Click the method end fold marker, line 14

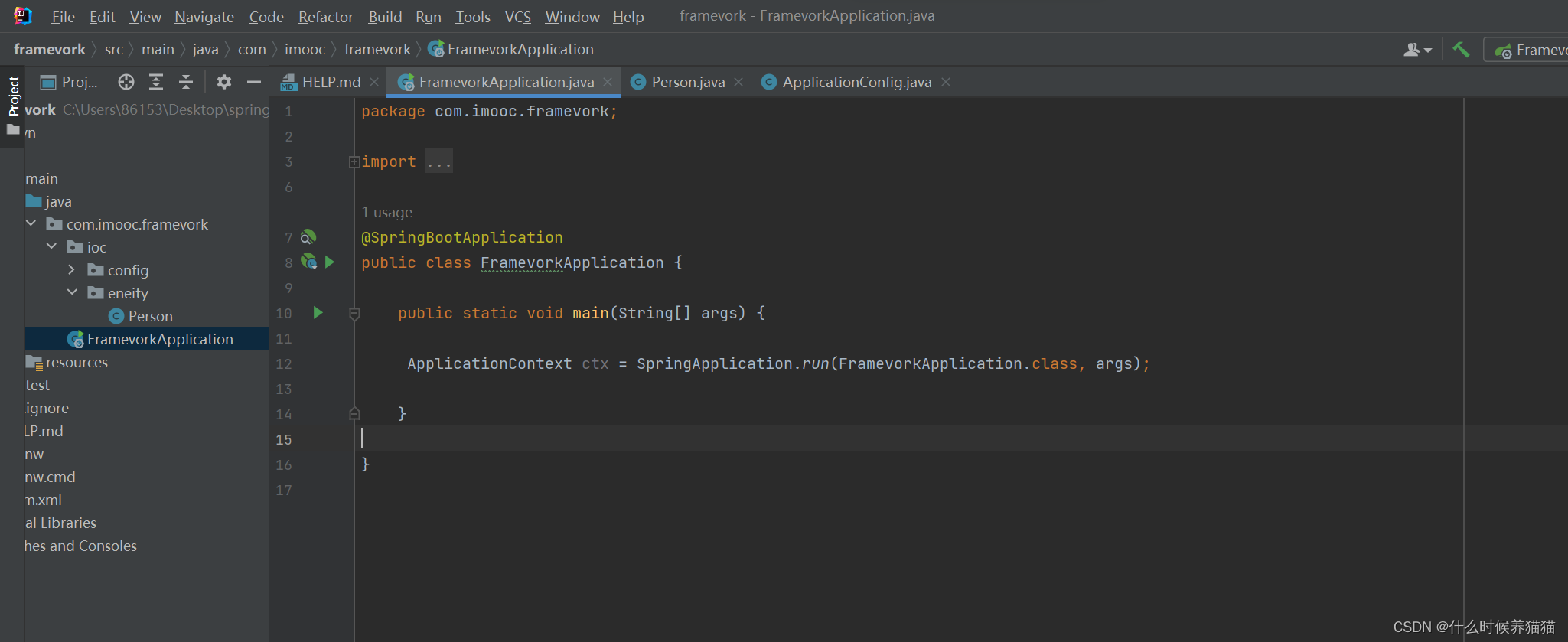pos(354,413)
